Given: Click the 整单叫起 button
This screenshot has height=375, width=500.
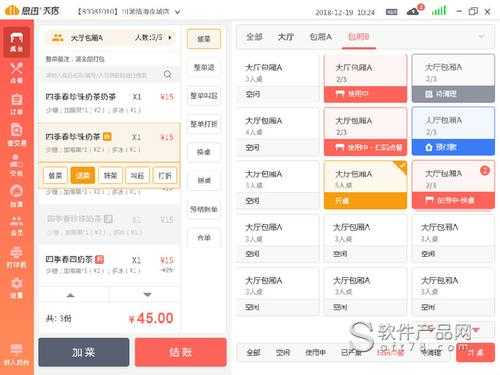Looking at the screenshot, I should [x=204, y=96].
